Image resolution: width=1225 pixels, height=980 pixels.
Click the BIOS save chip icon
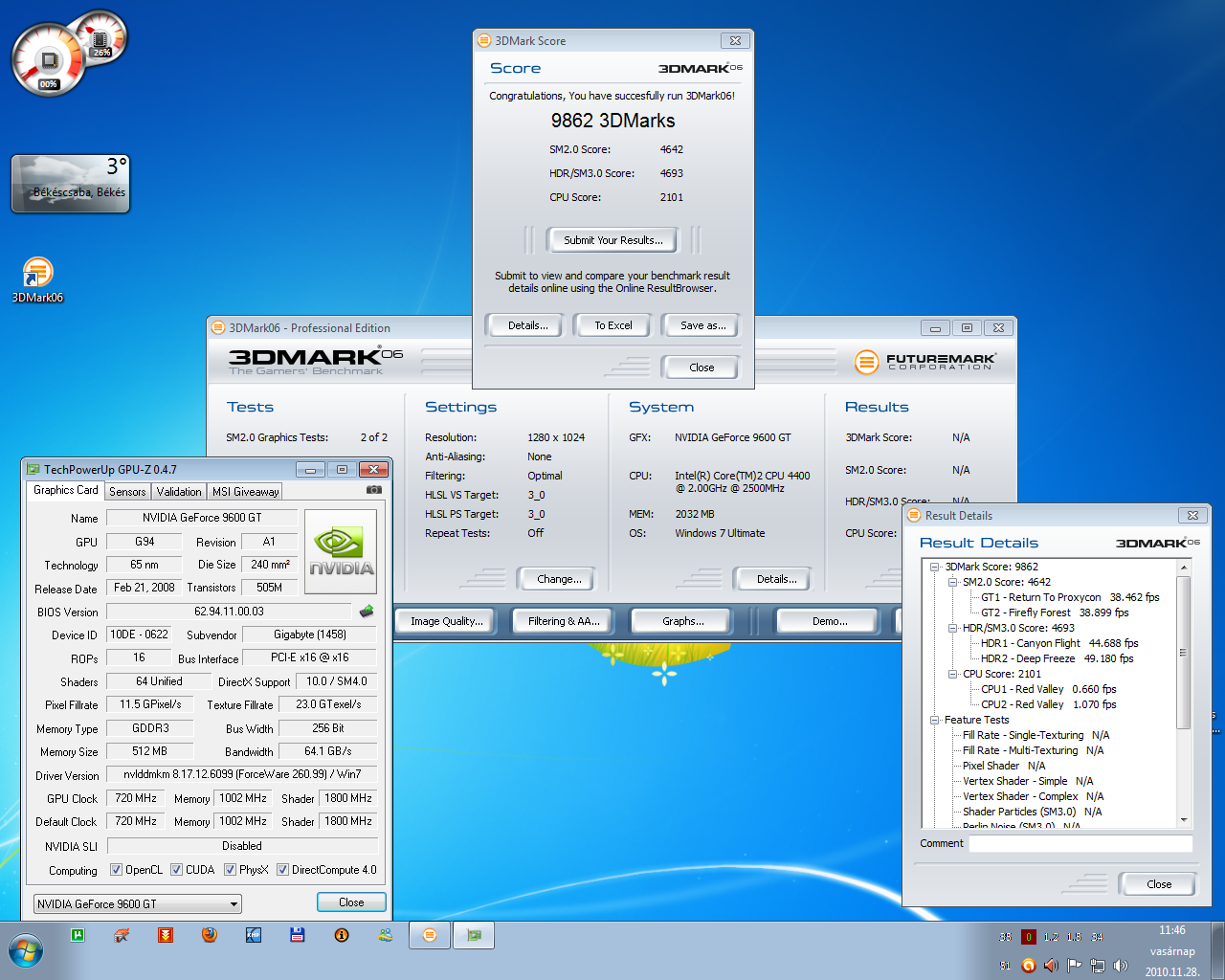(366, 612)
